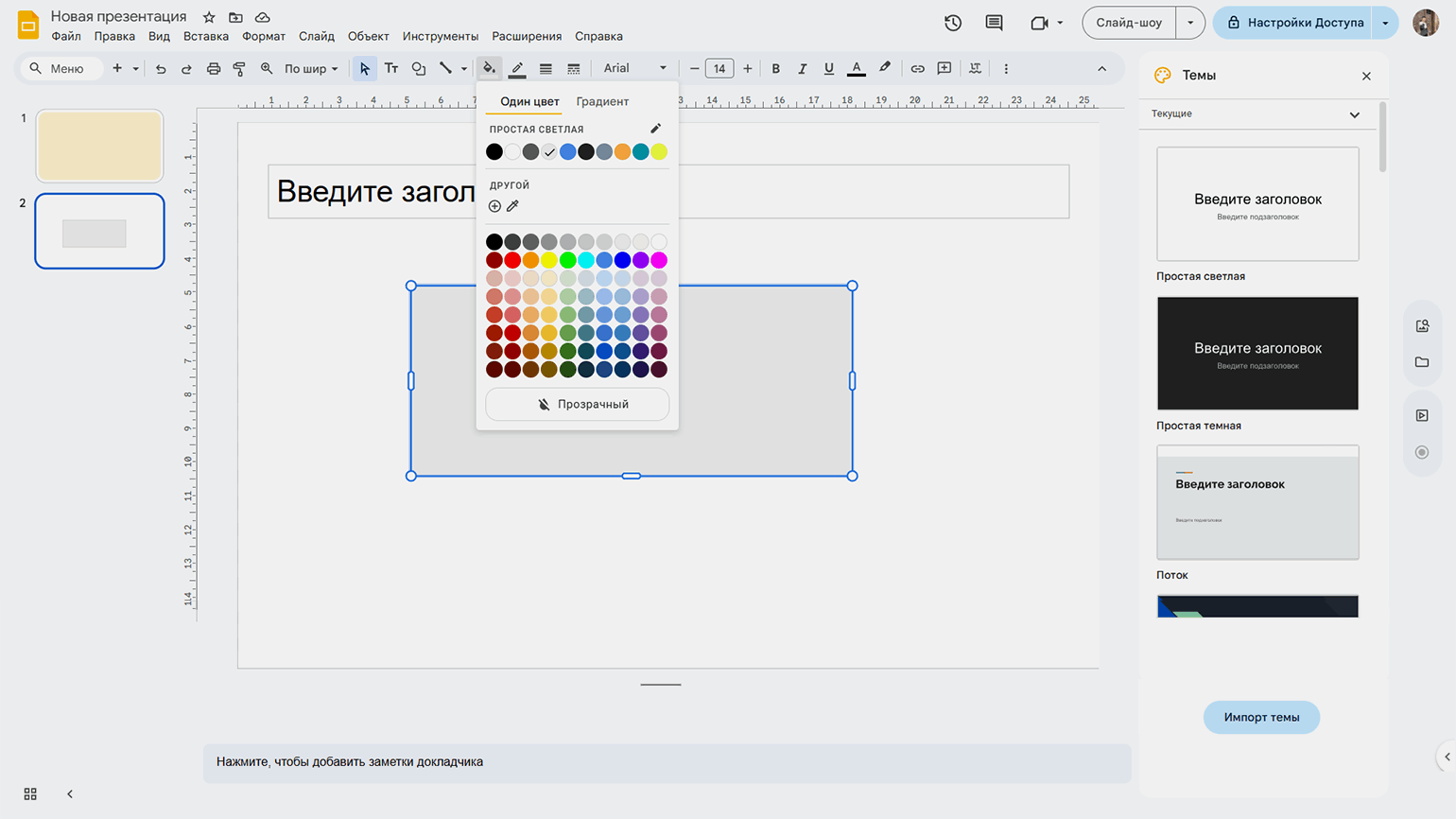The image size is (1456, 819).
Task: Select the text box tool
Action: tap(391, 68)
